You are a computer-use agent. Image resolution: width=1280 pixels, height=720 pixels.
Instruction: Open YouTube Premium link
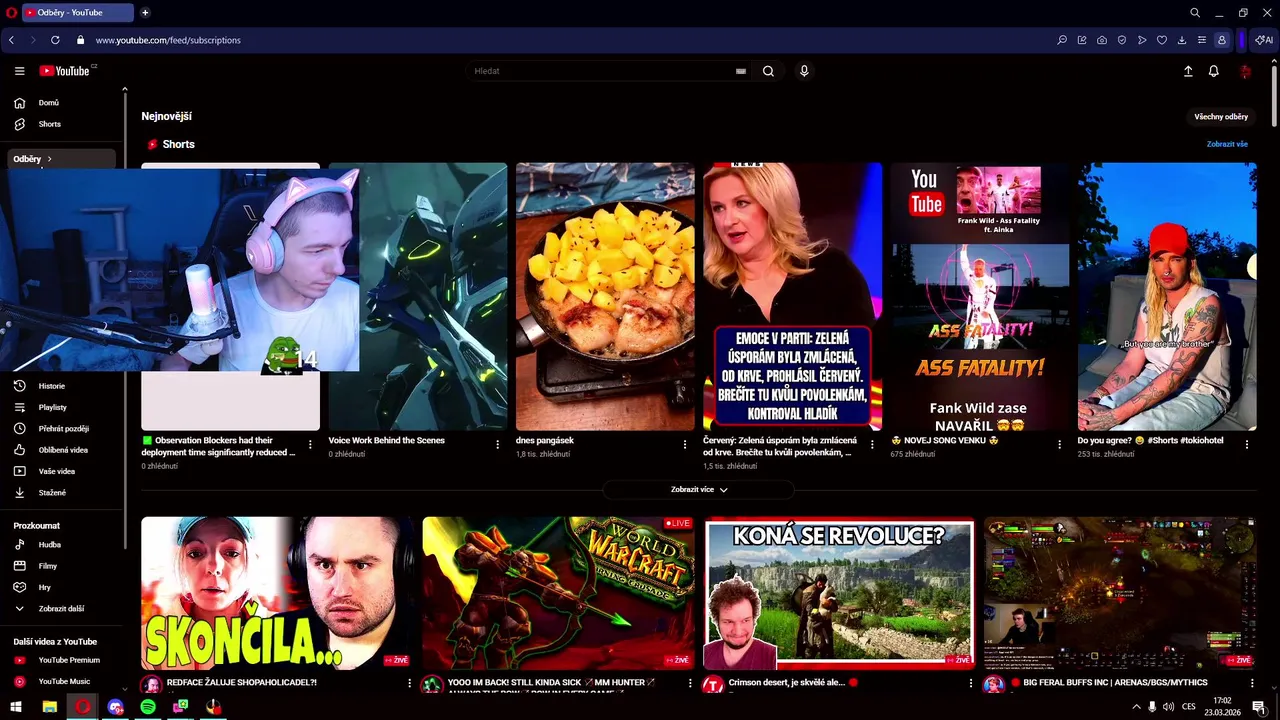(62, 660)
